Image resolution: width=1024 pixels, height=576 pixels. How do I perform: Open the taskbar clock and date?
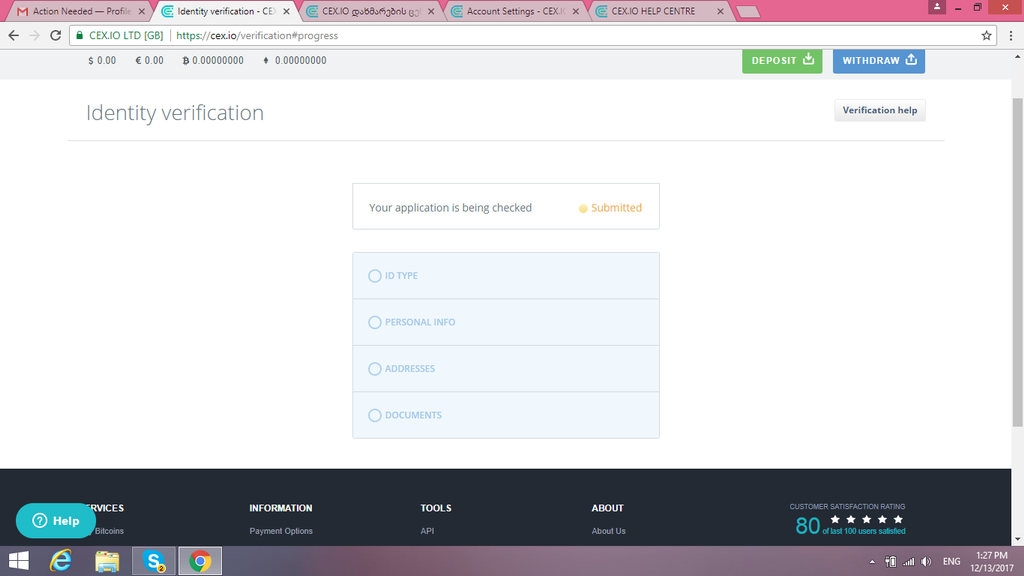point(992,562)
